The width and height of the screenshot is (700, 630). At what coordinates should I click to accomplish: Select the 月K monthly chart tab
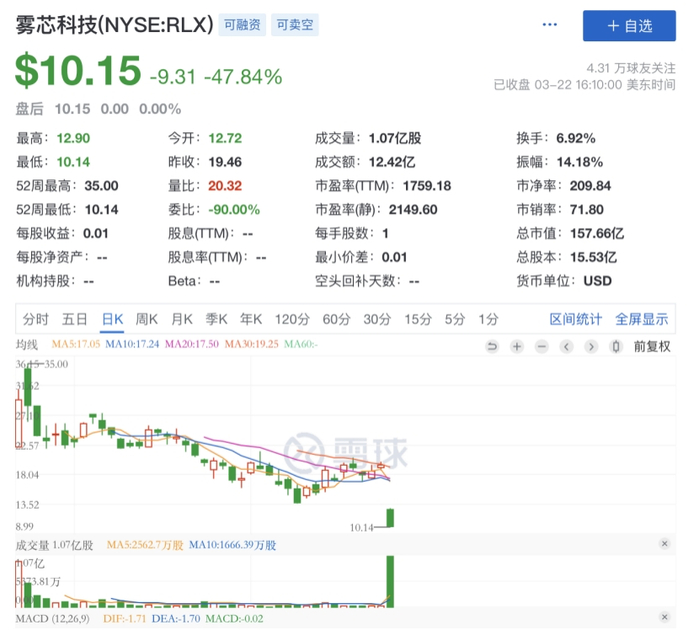181,319
